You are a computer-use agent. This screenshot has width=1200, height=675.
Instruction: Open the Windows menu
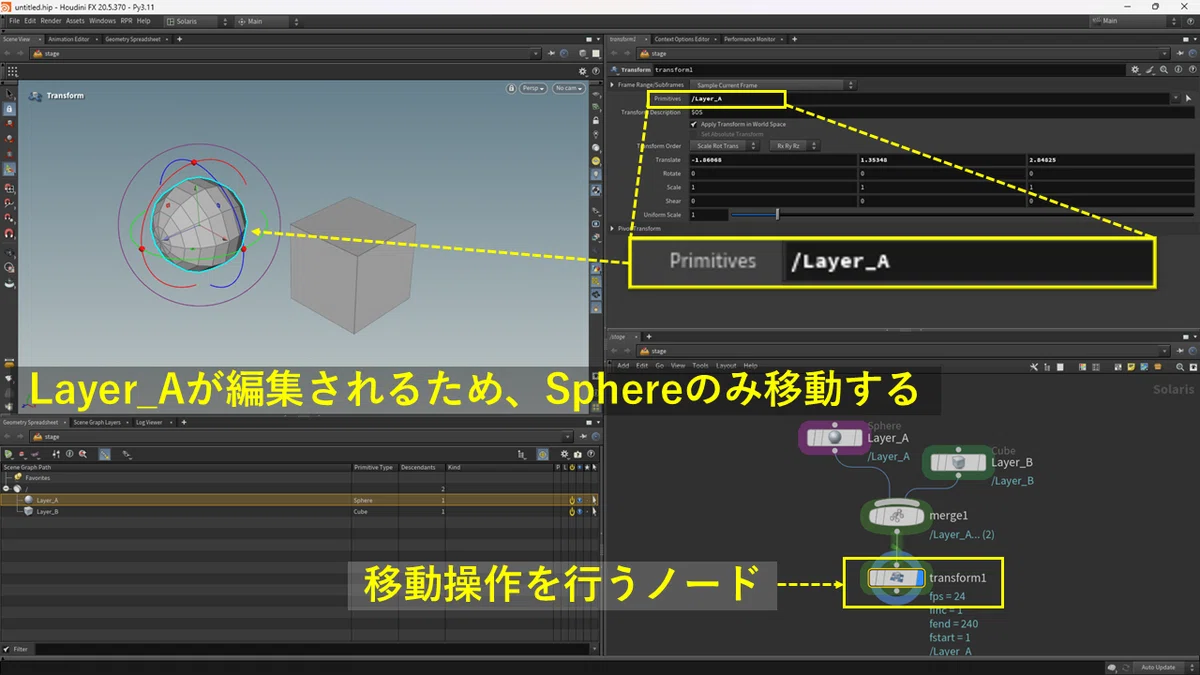coord(102,21)
